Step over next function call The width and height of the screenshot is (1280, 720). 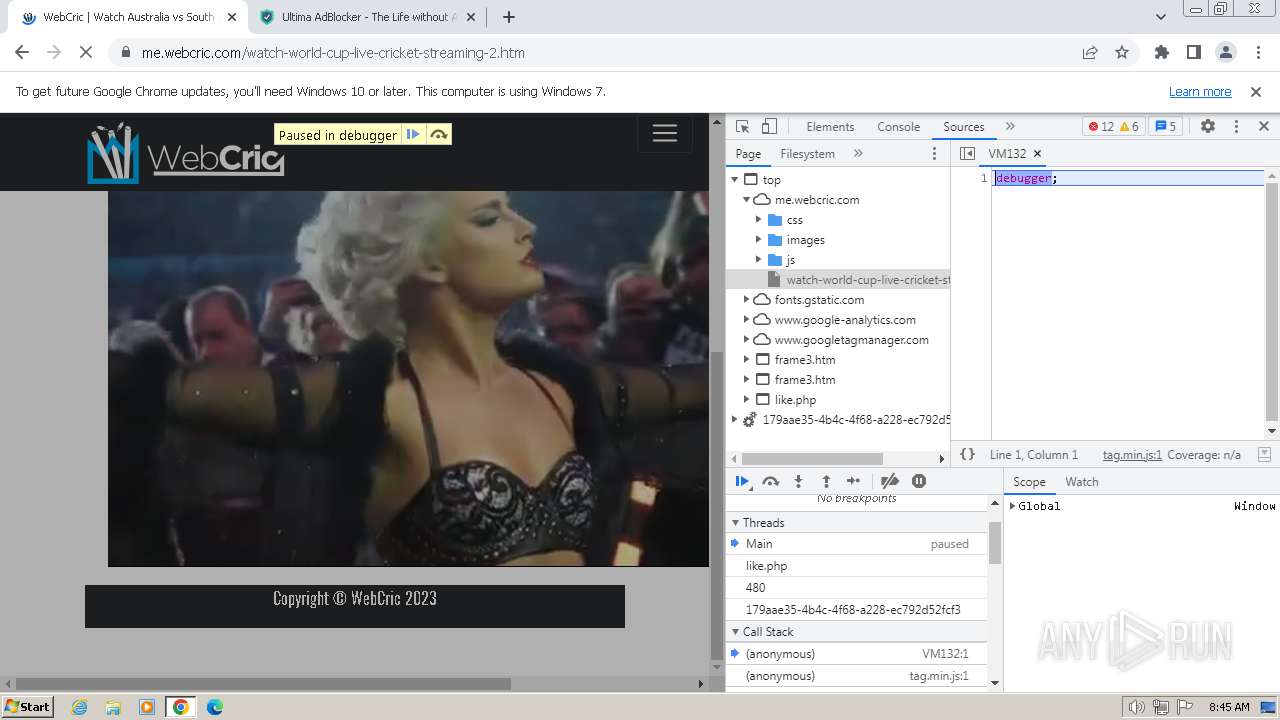[770, 481]
